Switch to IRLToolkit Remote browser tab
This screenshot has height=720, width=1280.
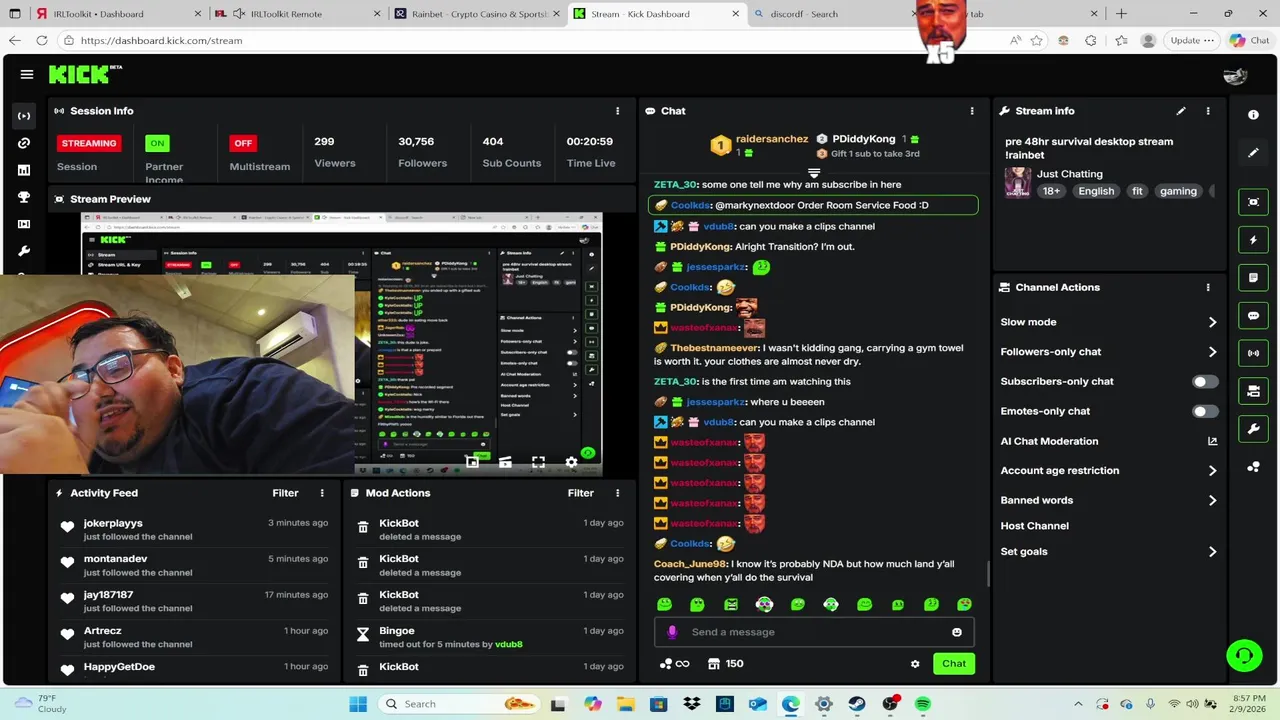point(298,14)
